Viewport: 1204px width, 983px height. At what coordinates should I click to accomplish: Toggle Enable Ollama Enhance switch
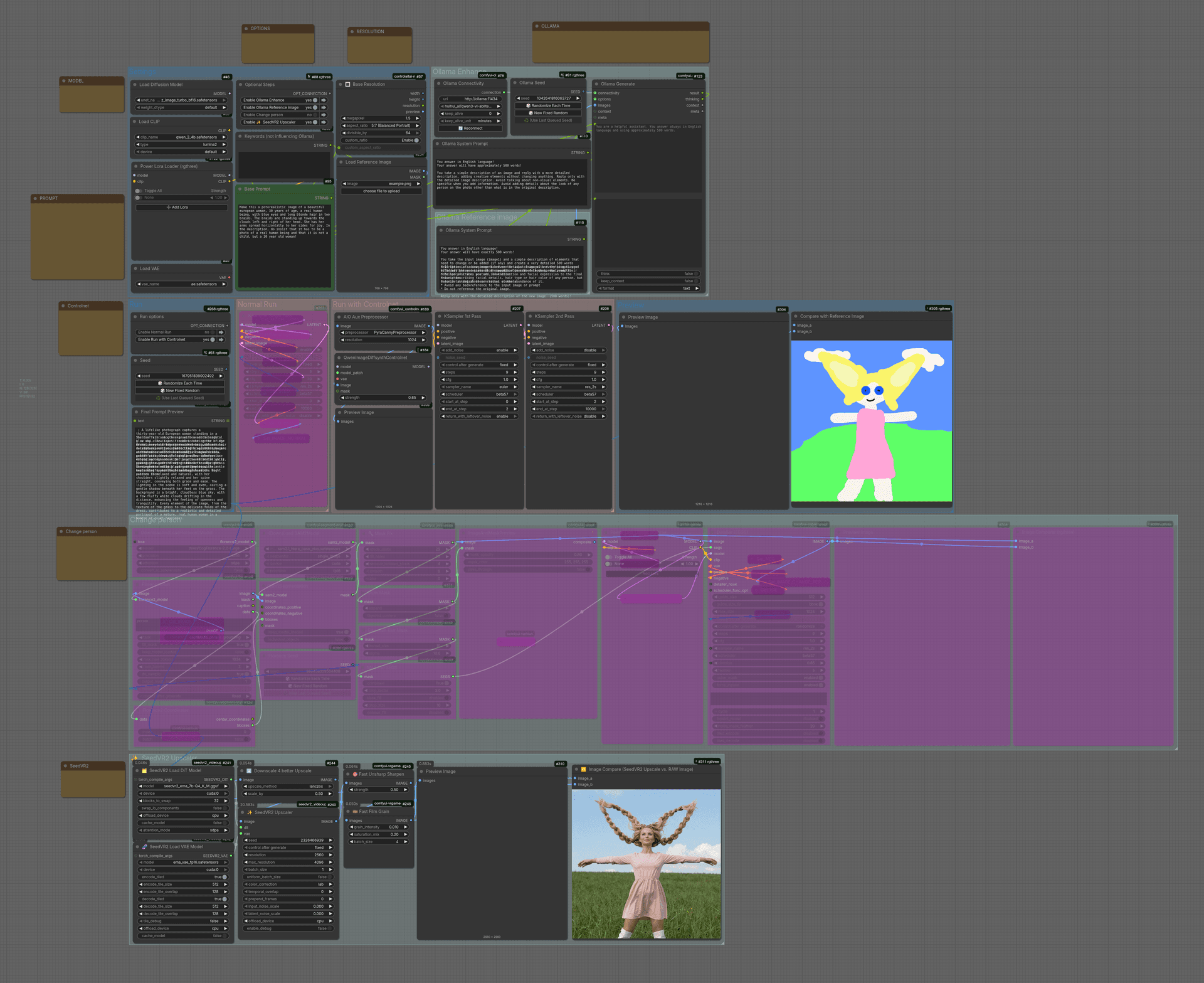(x=315, y=100)
